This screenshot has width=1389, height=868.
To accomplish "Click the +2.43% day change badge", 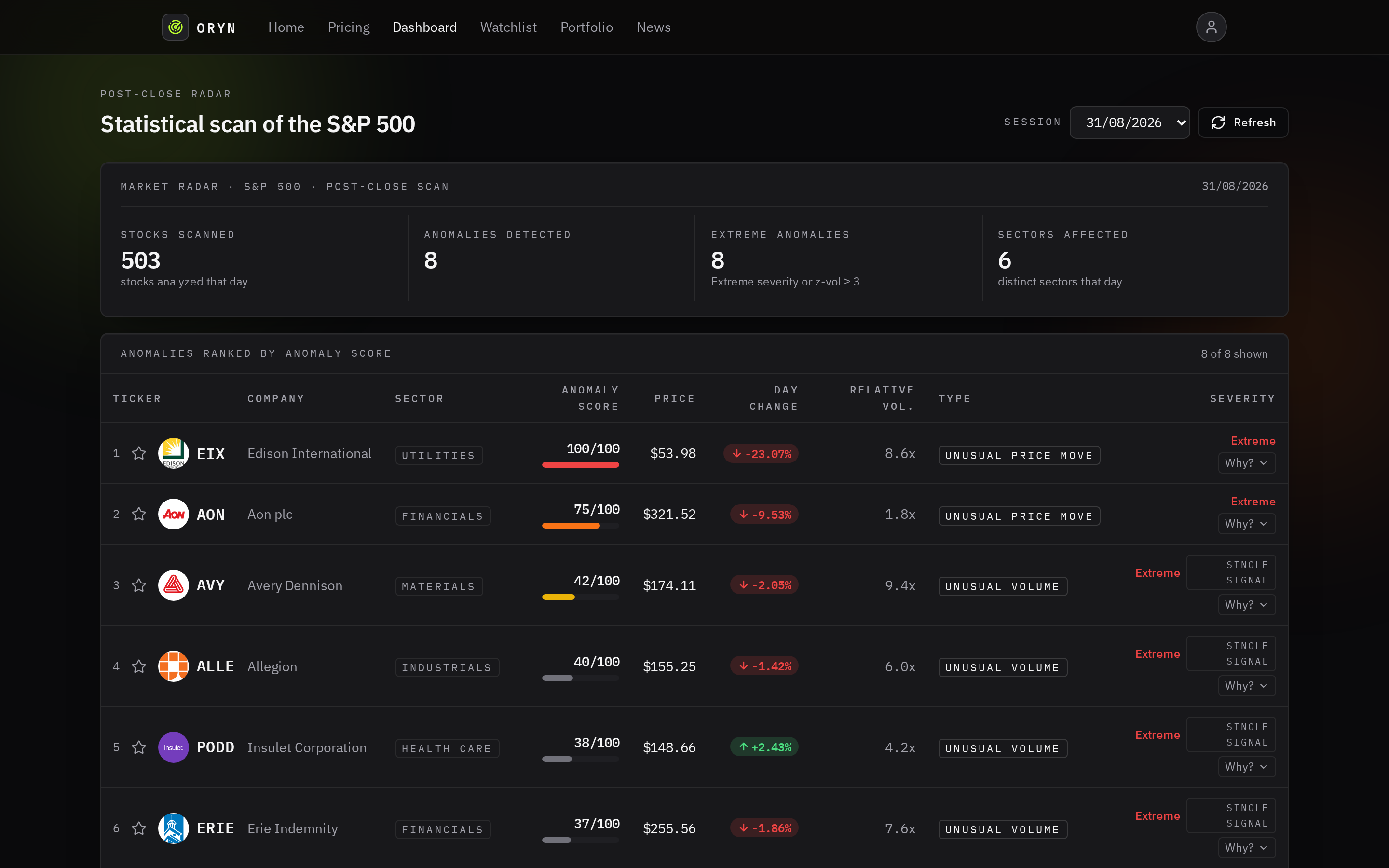I will [x=764, y=747].
